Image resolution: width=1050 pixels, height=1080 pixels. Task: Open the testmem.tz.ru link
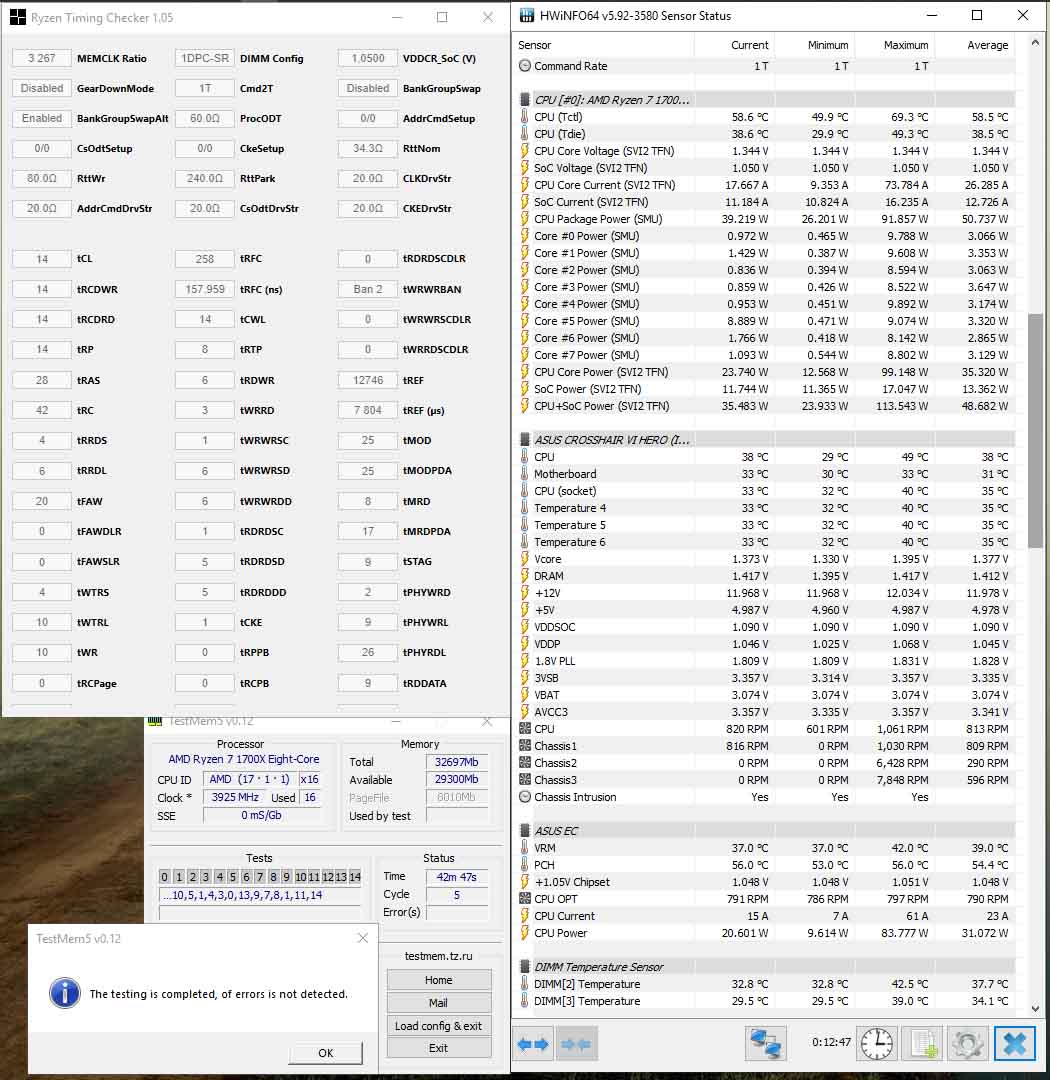tap(439, 956)
